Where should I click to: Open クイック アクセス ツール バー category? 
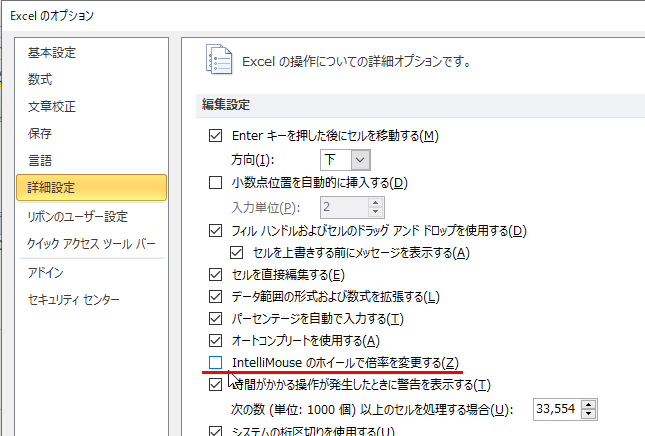(x=91, y=244)
